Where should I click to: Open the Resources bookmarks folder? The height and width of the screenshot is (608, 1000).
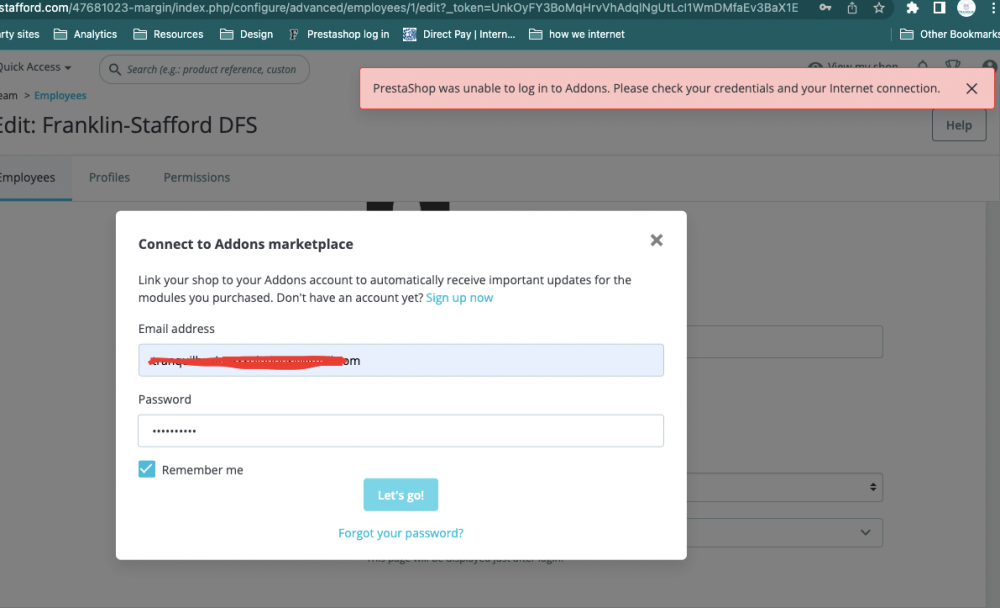pyautogui.click(x=168, y=34)
